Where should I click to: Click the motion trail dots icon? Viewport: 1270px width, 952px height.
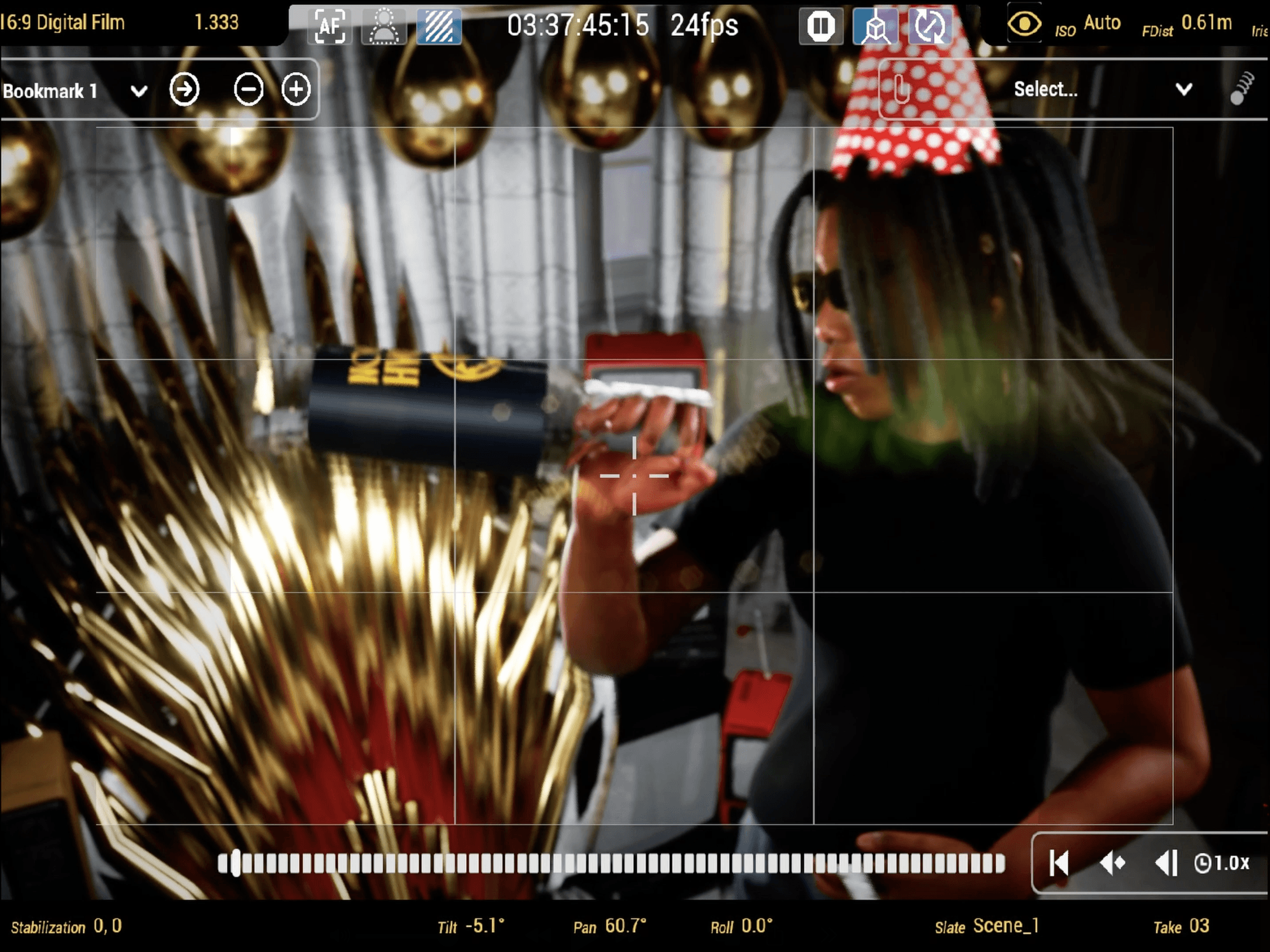(x=1241, y=89)
